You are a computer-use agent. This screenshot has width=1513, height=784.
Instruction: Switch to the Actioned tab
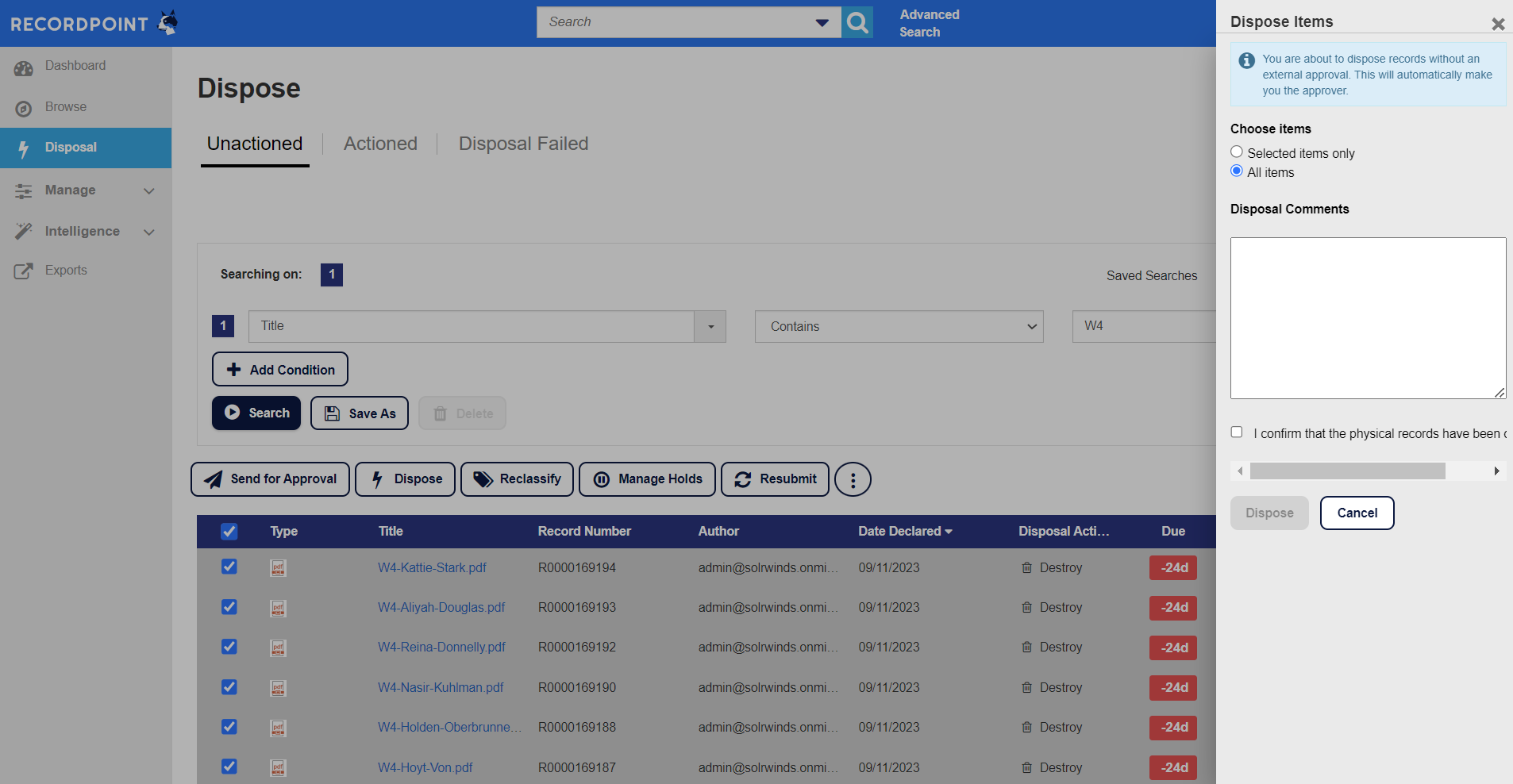[x=380, y=144]
